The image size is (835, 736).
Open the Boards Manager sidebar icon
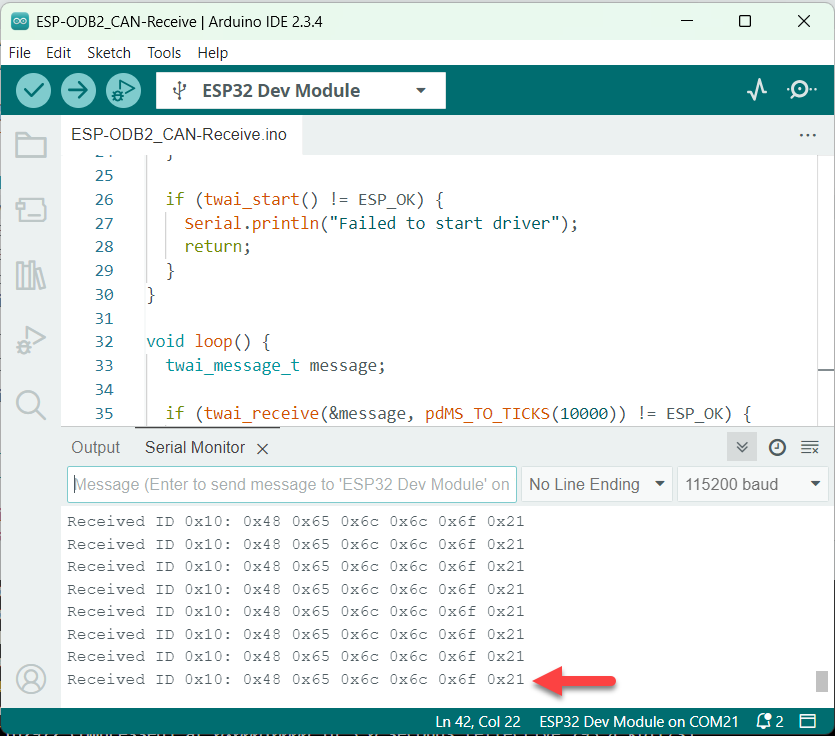31,210
